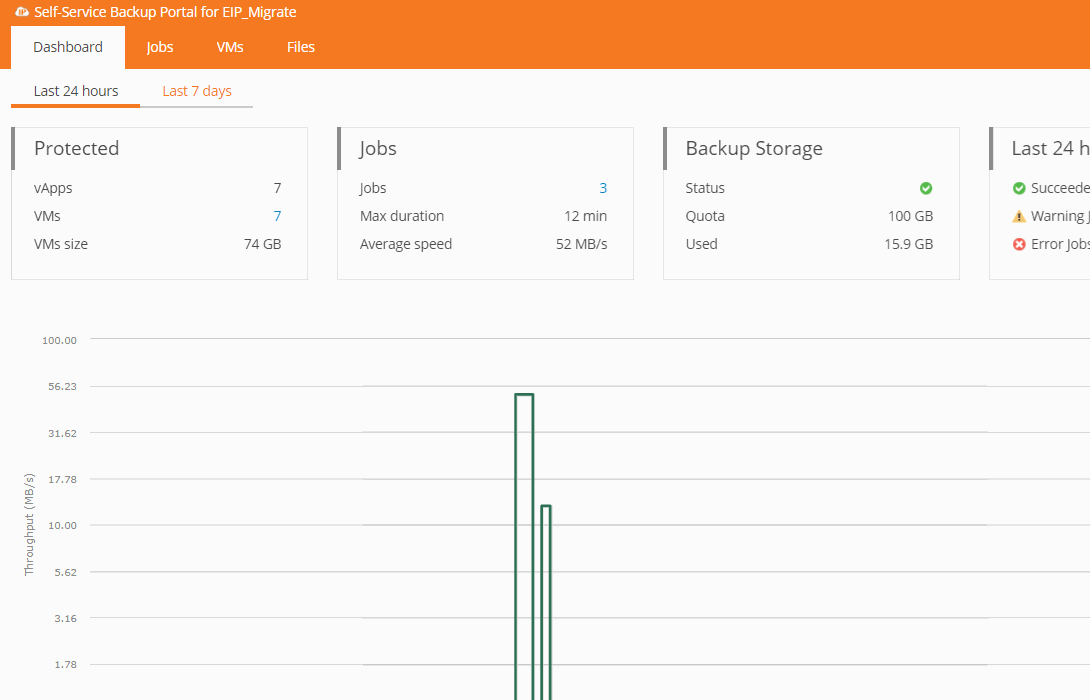
Task: Click the Protected card heading
Action: (76, 148)
